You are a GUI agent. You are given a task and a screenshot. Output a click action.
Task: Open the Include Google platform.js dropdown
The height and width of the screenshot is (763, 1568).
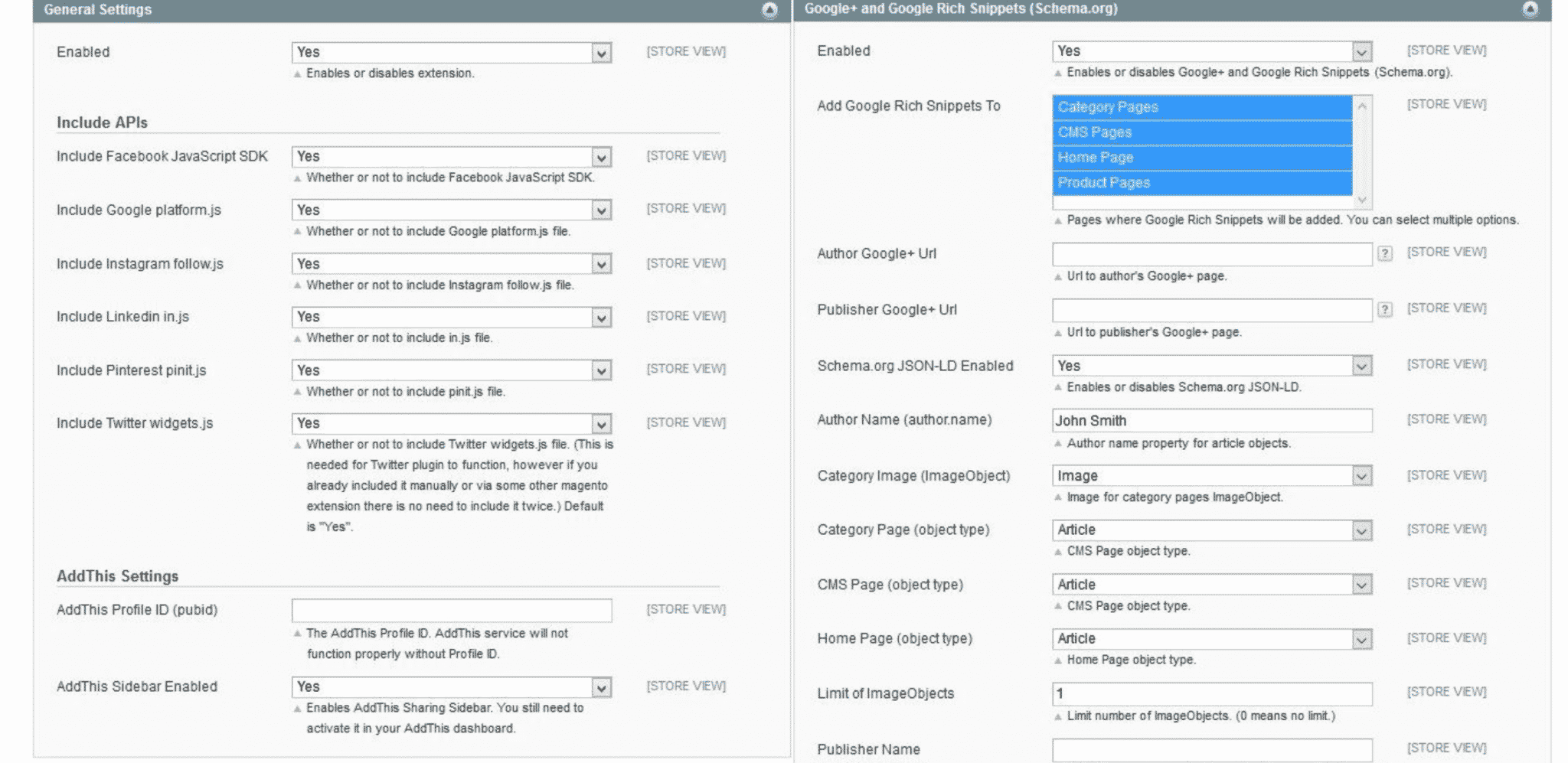452,210
